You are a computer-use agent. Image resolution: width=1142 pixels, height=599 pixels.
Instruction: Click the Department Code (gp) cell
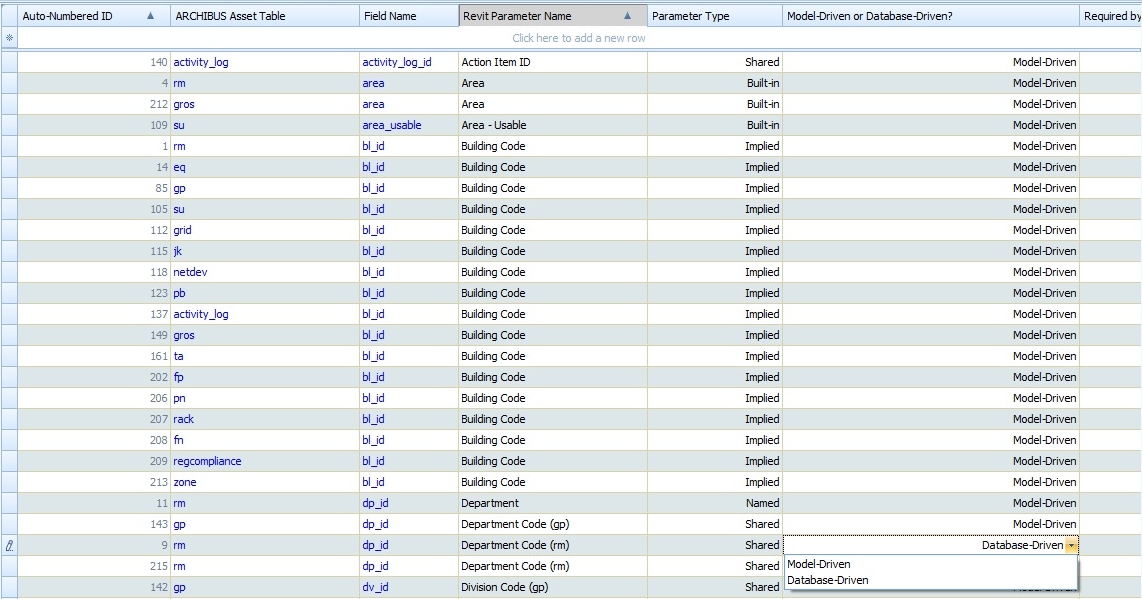[x=515, y=524]
